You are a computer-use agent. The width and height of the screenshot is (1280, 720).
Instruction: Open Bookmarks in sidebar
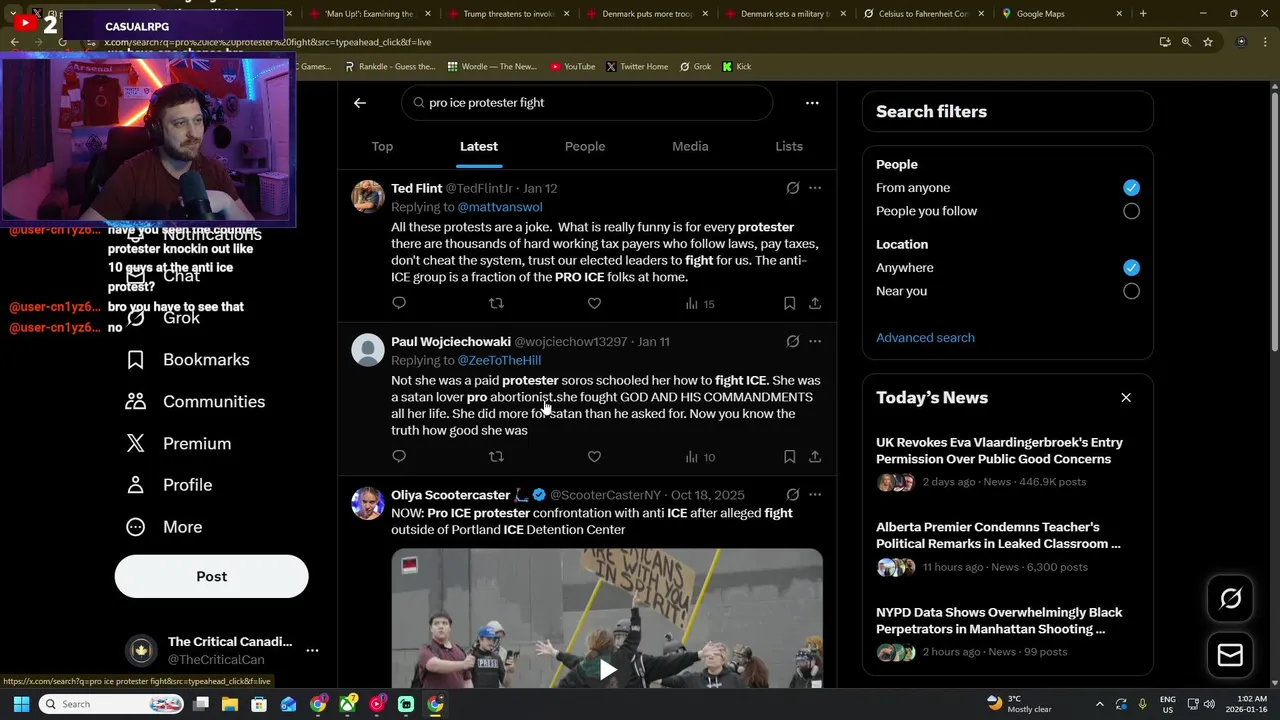pos(188,359)
